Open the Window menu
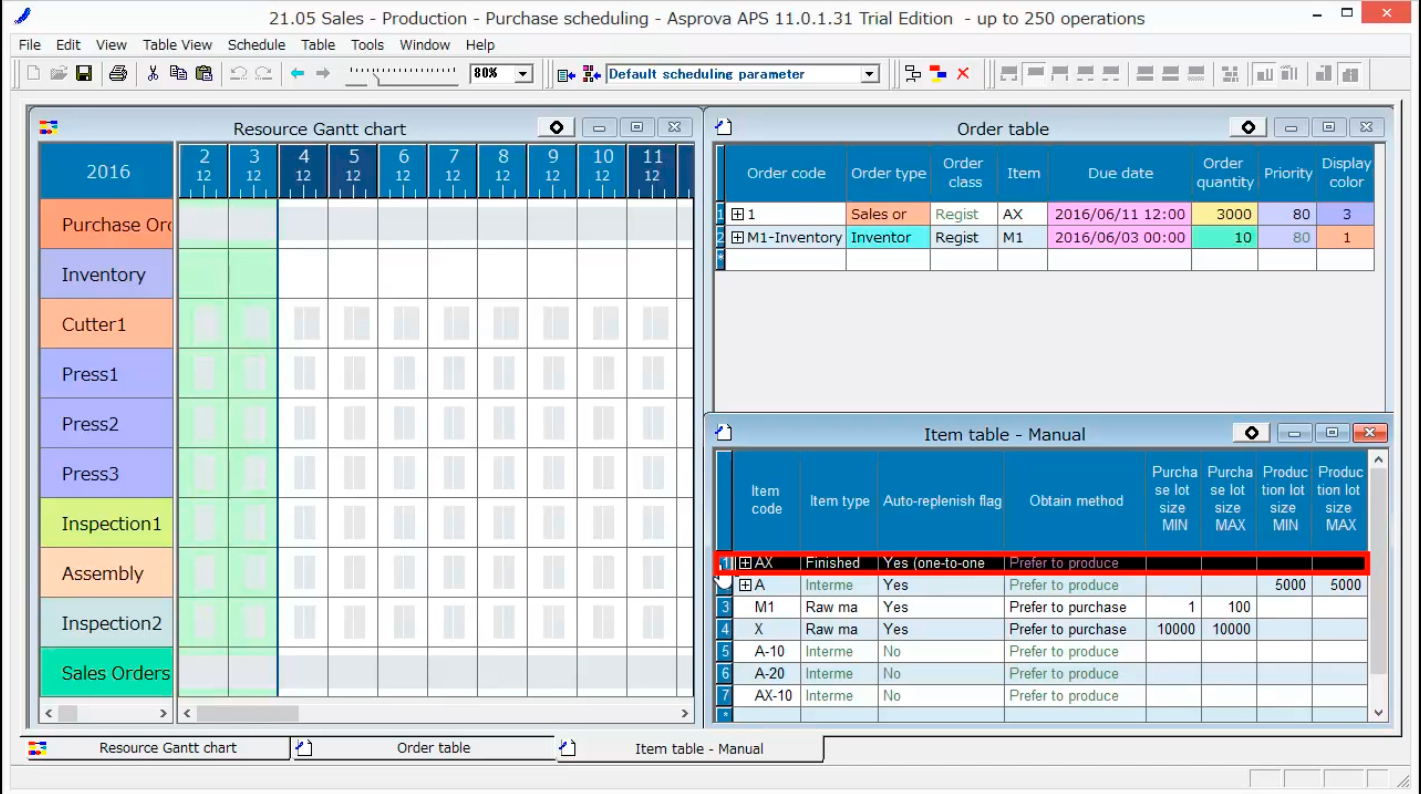This screenshot has height=794, width=1421. coord(425,45)
